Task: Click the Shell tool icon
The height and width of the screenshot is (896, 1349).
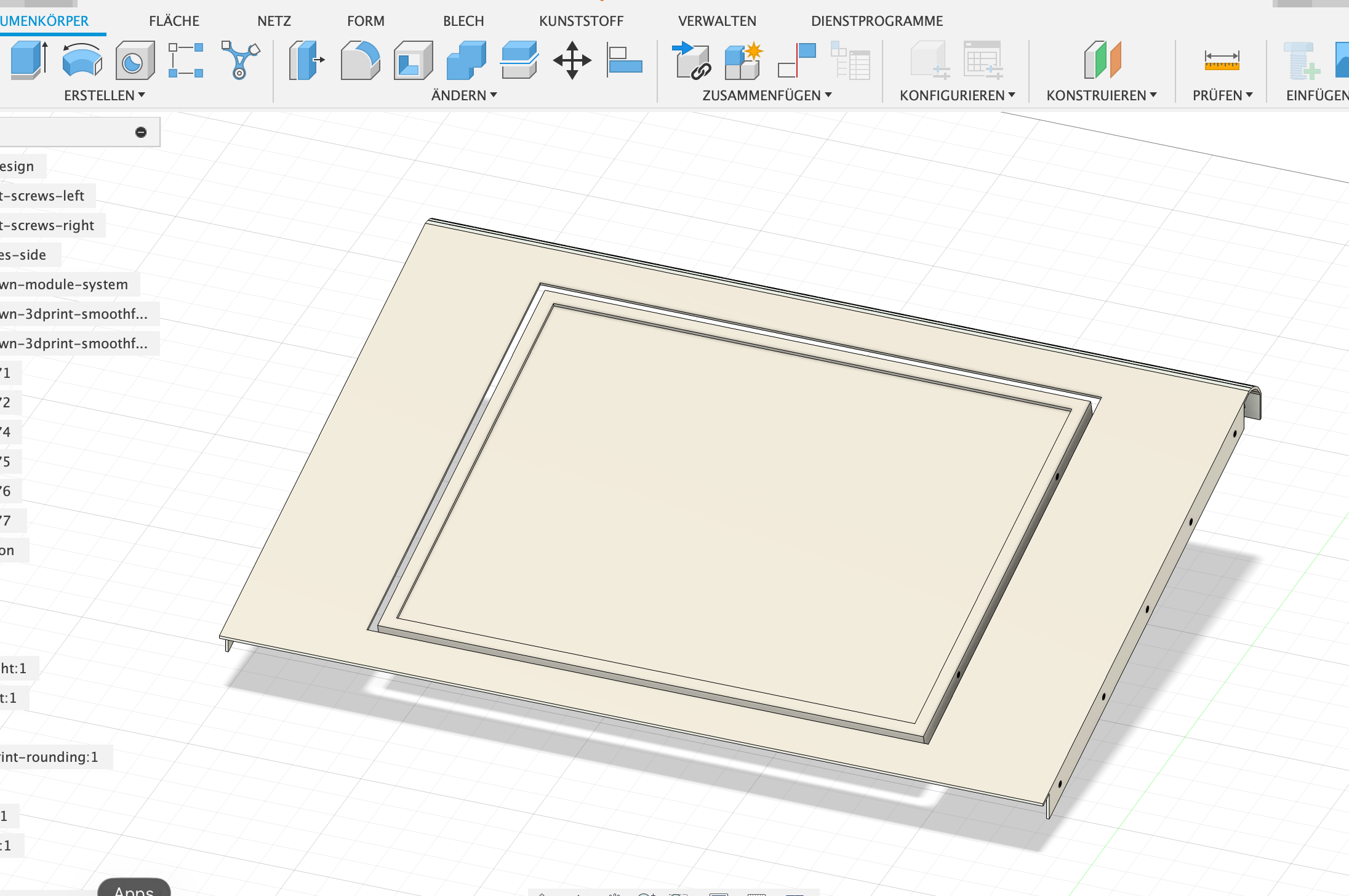Action: click(x=413, y=60)
